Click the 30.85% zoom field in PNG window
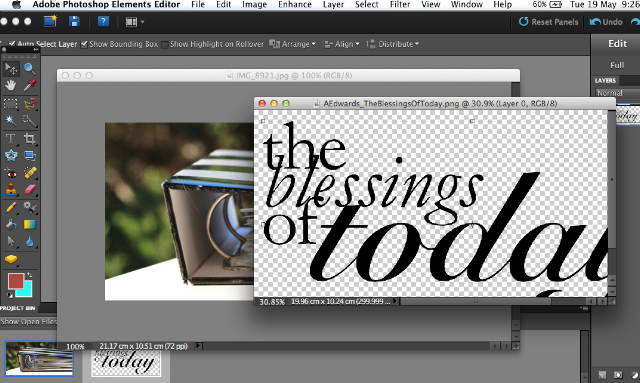Screen dimensions: 640x383 tap(271, 302)
